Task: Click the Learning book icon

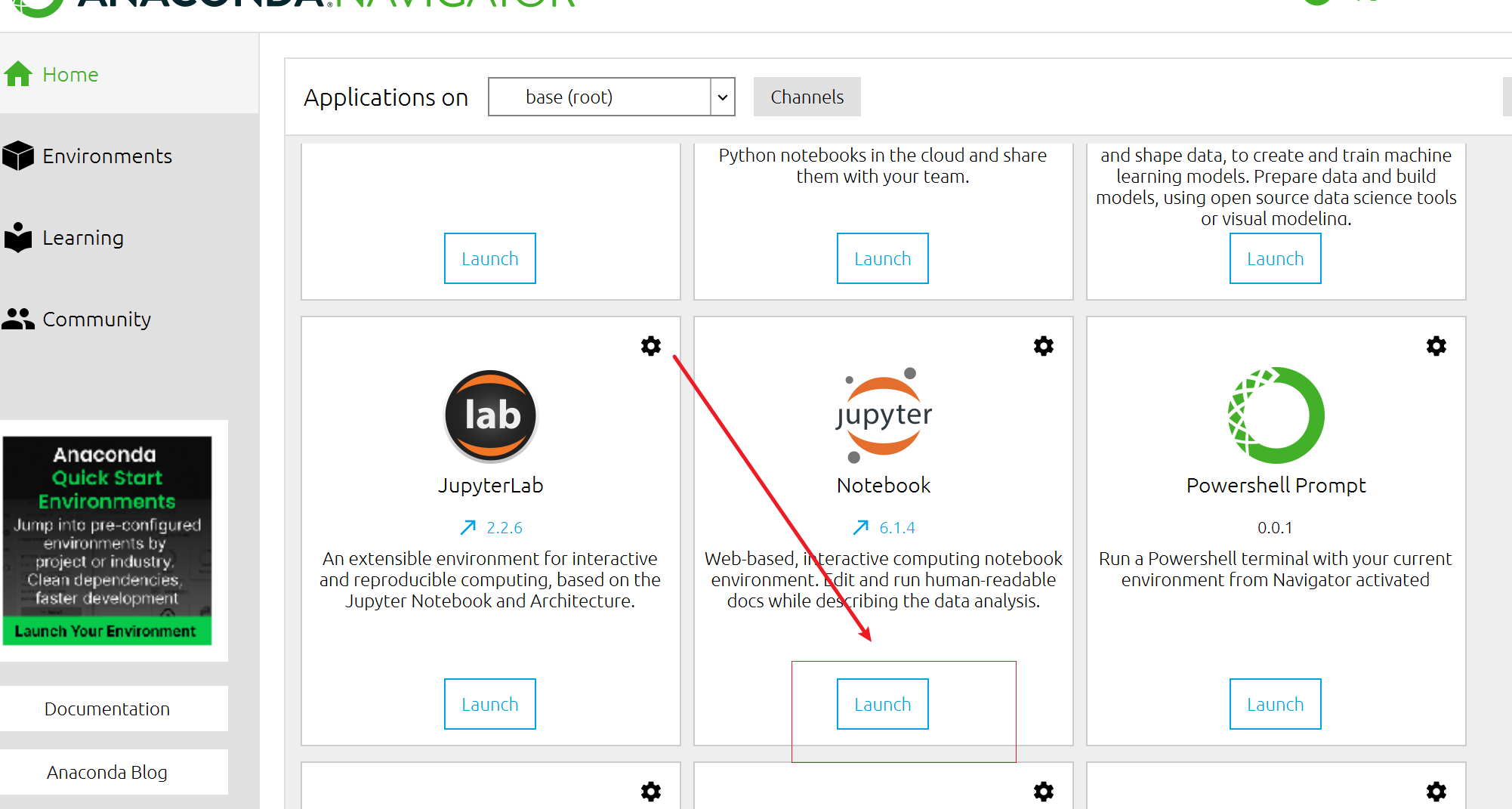Action: coord(18,237)
